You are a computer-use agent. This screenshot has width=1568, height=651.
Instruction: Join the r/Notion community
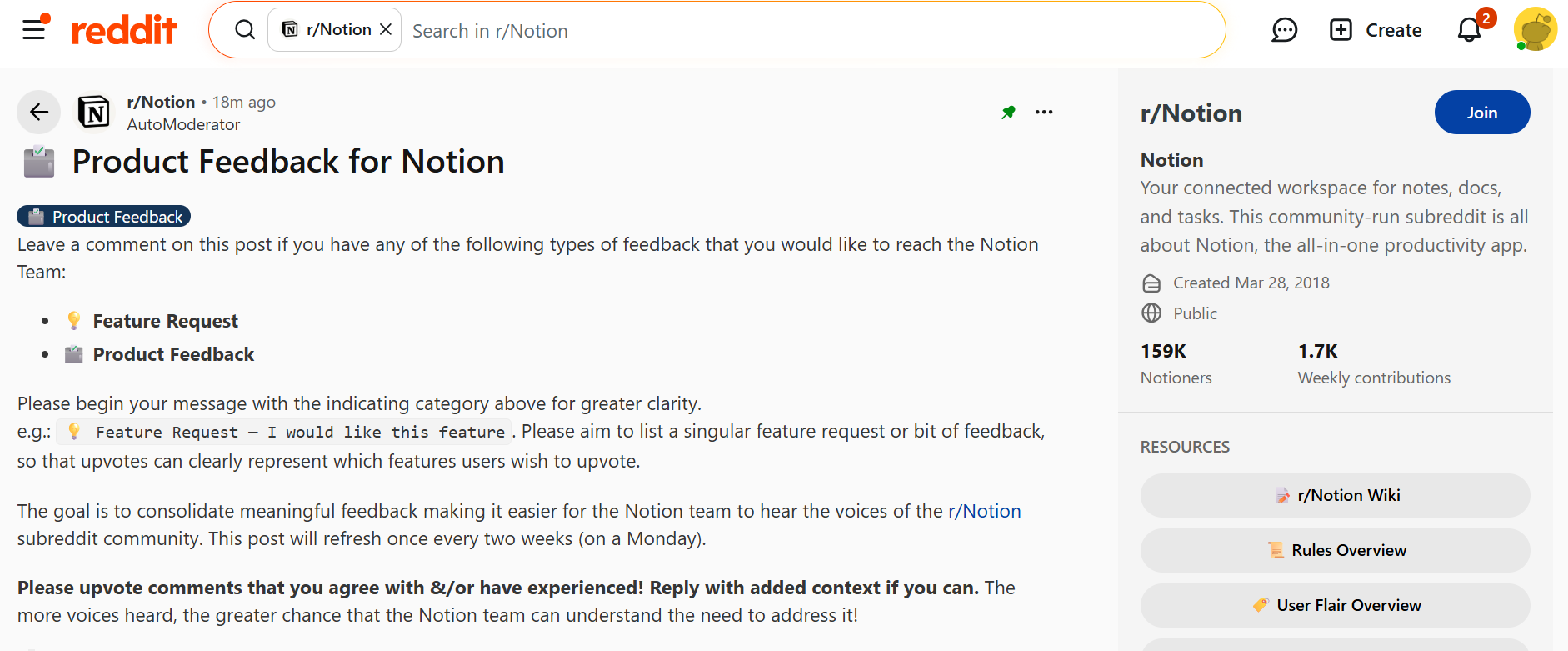pyautogui.click(x=1482, y=113)
